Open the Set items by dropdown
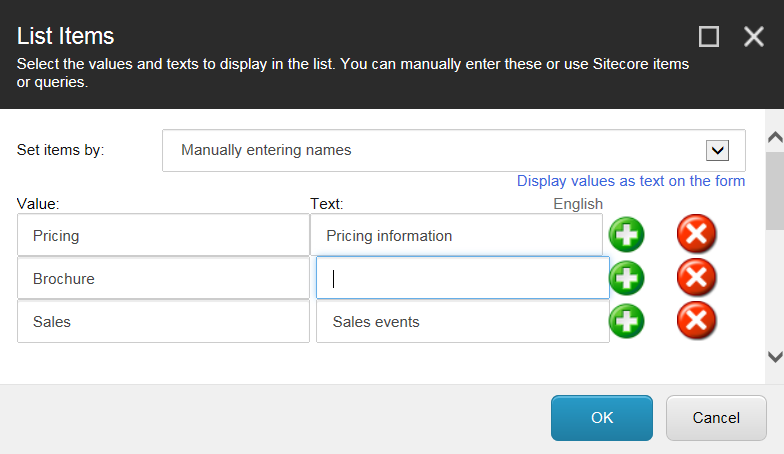 [453, 150]
